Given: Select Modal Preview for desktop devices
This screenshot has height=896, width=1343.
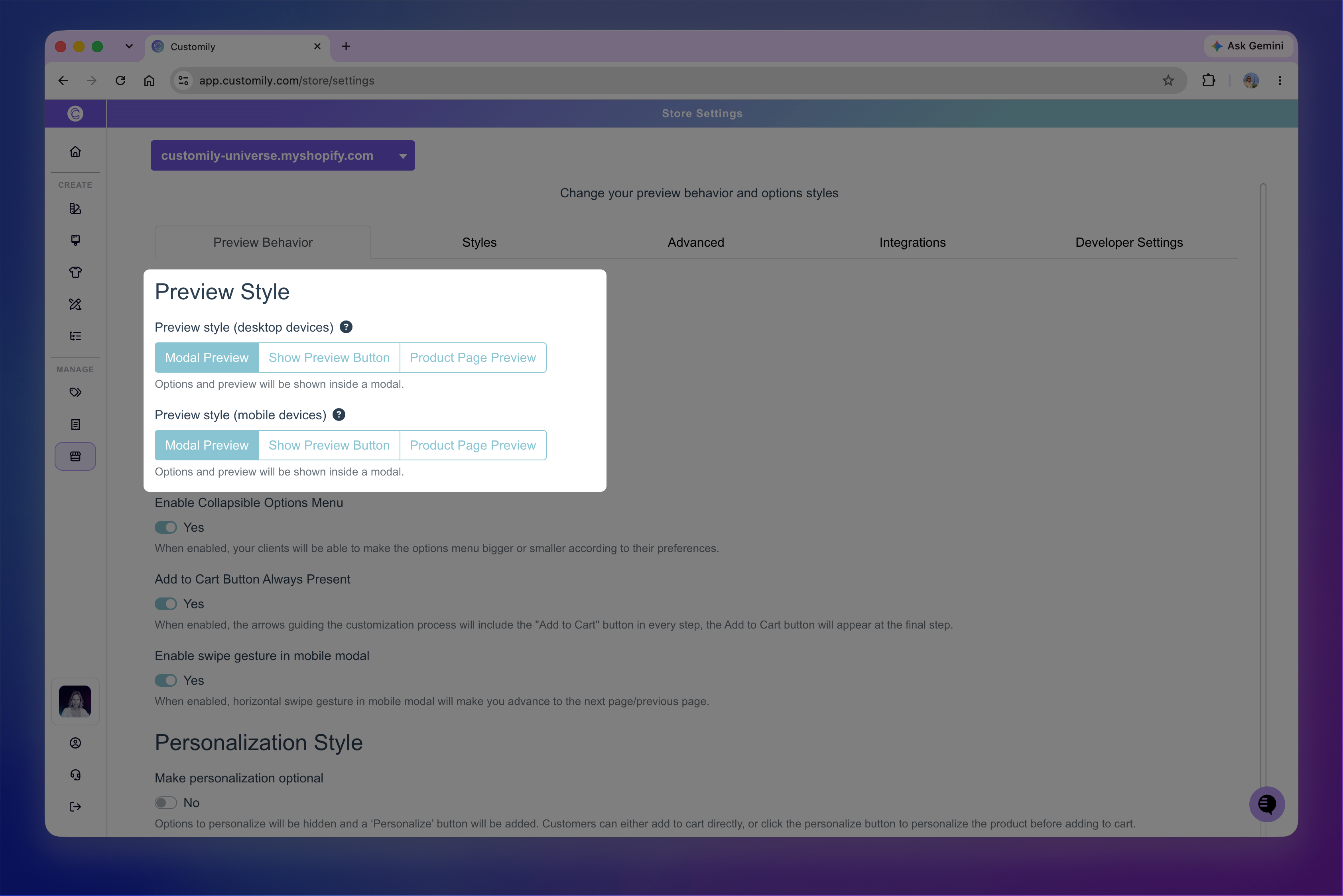Looking at the screenshot, I should 207,358.
